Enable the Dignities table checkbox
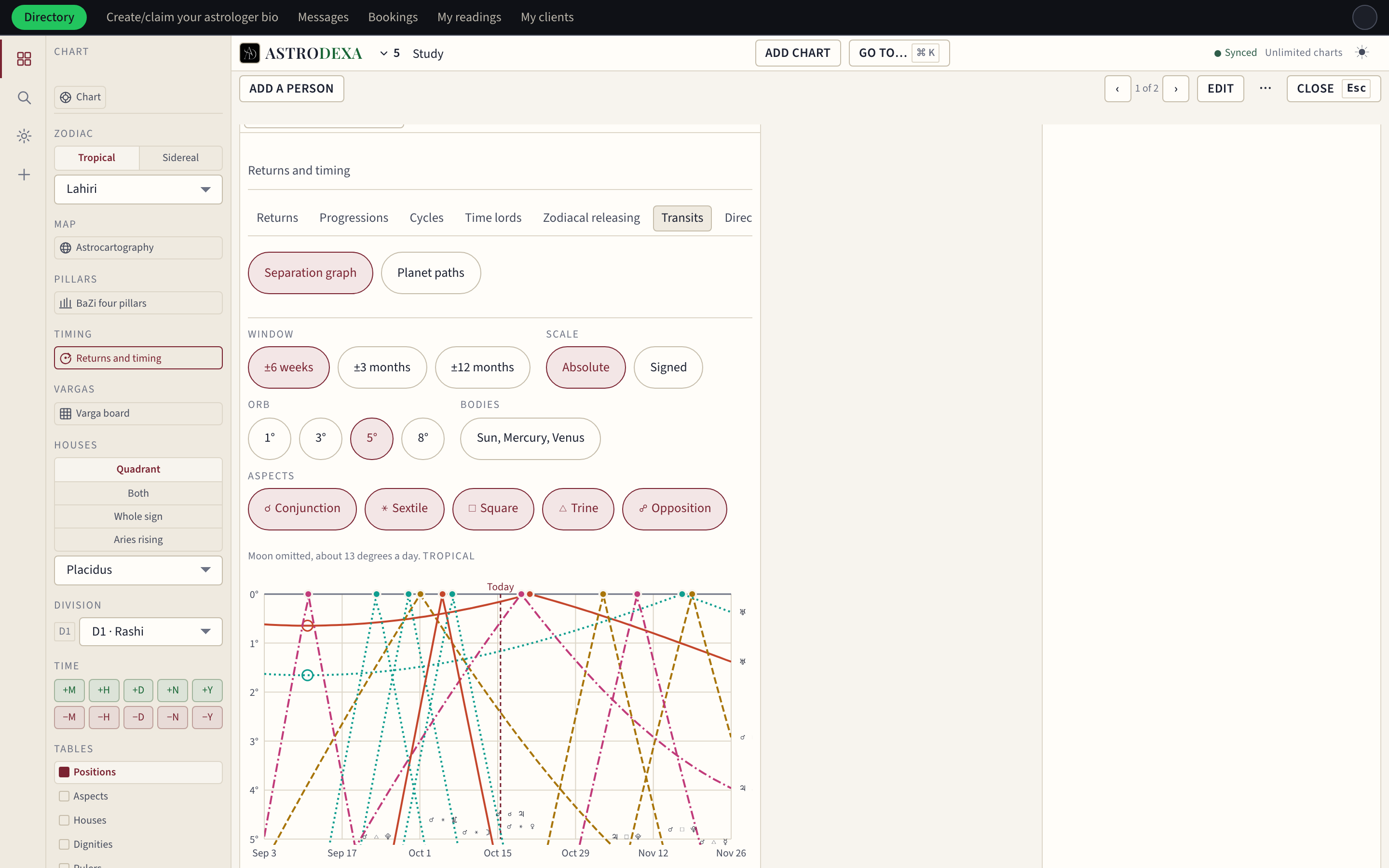 click(64, 844)
